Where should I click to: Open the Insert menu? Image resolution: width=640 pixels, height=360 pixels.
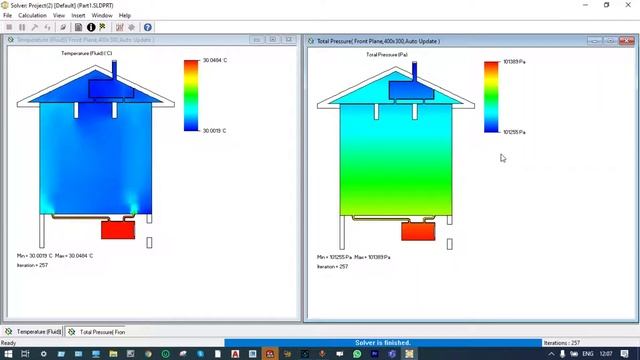point(78,16)
